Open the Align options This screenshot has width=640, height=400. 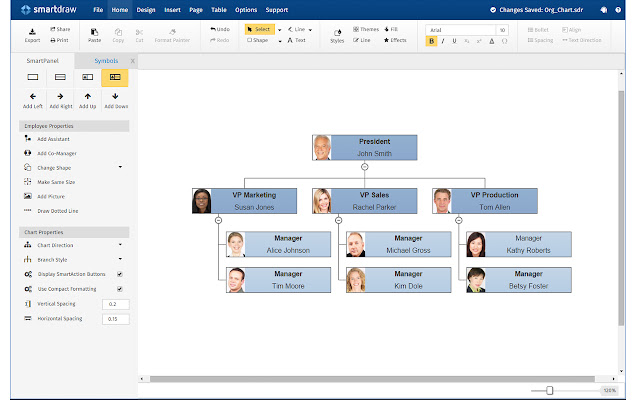[571, 30]
